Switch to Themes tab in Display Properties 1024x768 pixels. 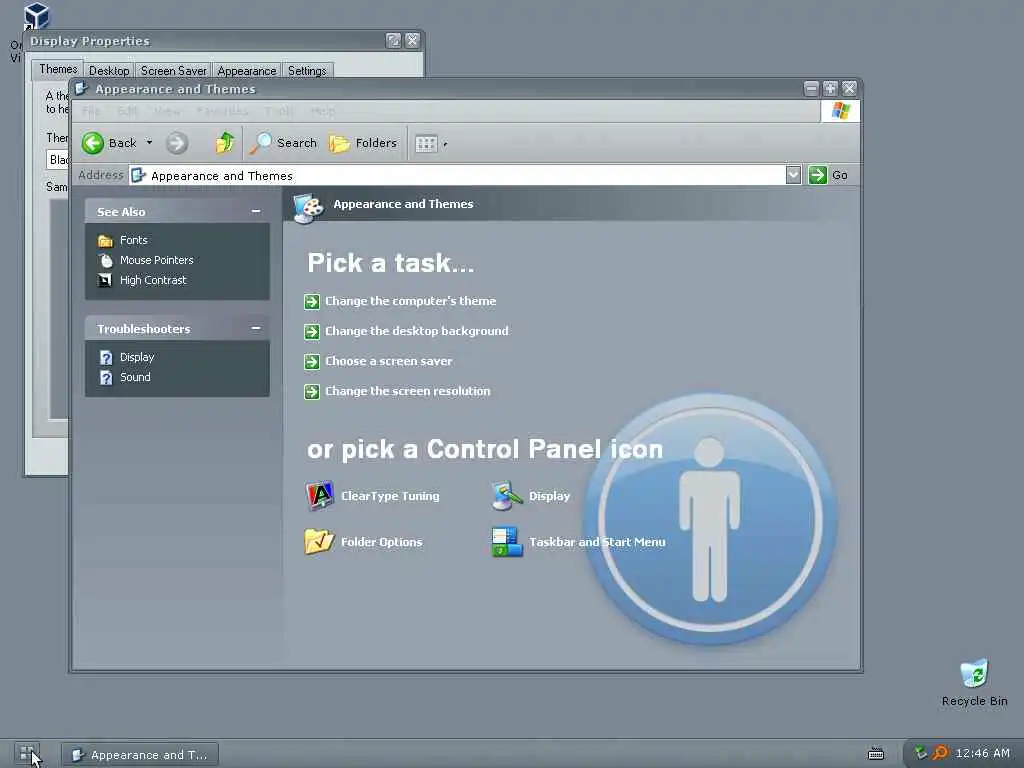click(x=58, y=69)
